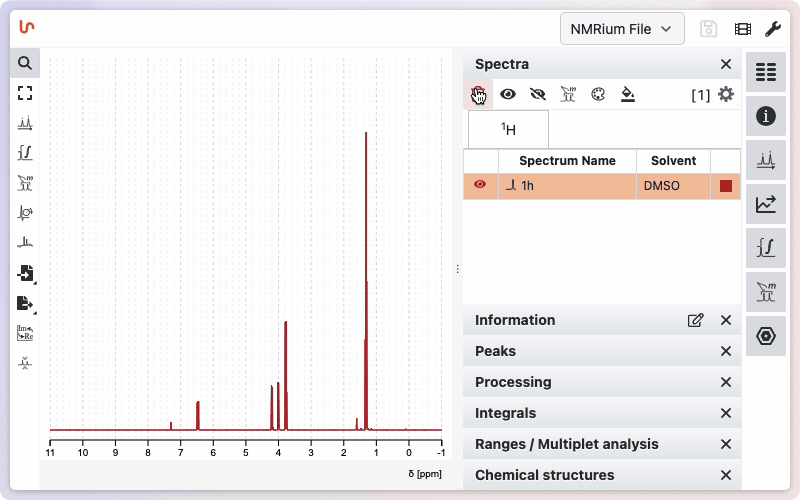This screenshot has width=800, height=500.
Task: Click the red color swatch for 1h spectrum
Action: coord(725,186)
